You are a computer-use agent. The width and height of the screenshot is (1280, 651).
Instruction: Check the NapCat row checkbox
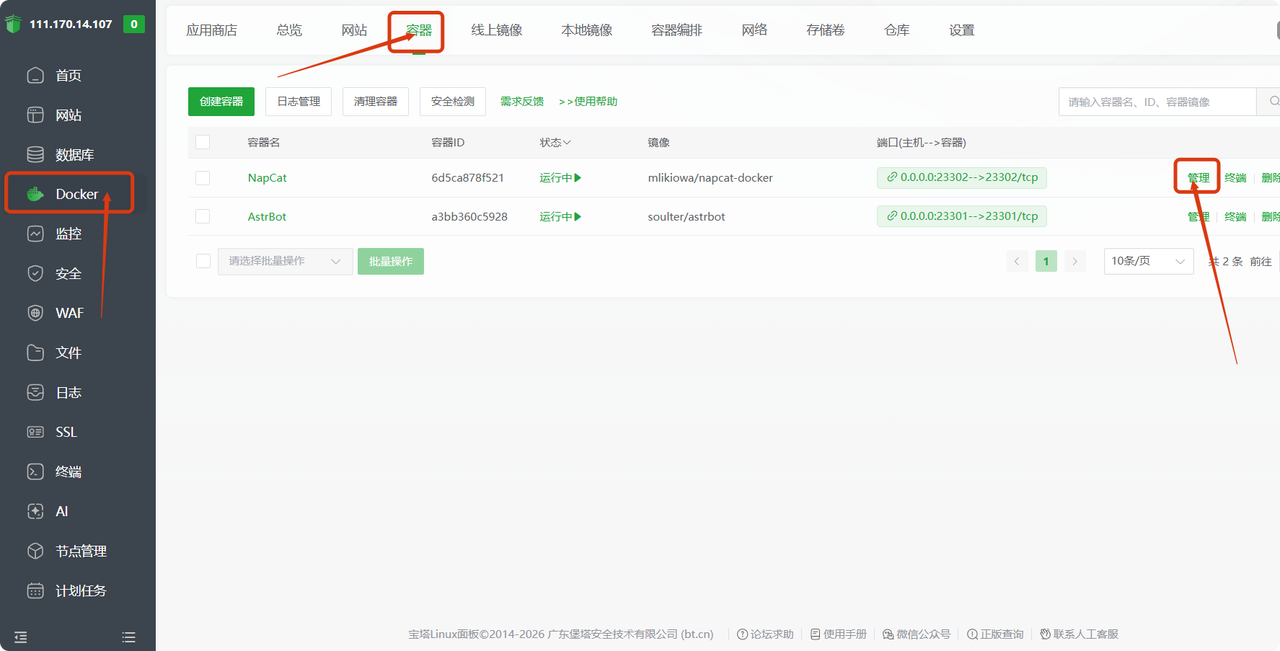203,178
